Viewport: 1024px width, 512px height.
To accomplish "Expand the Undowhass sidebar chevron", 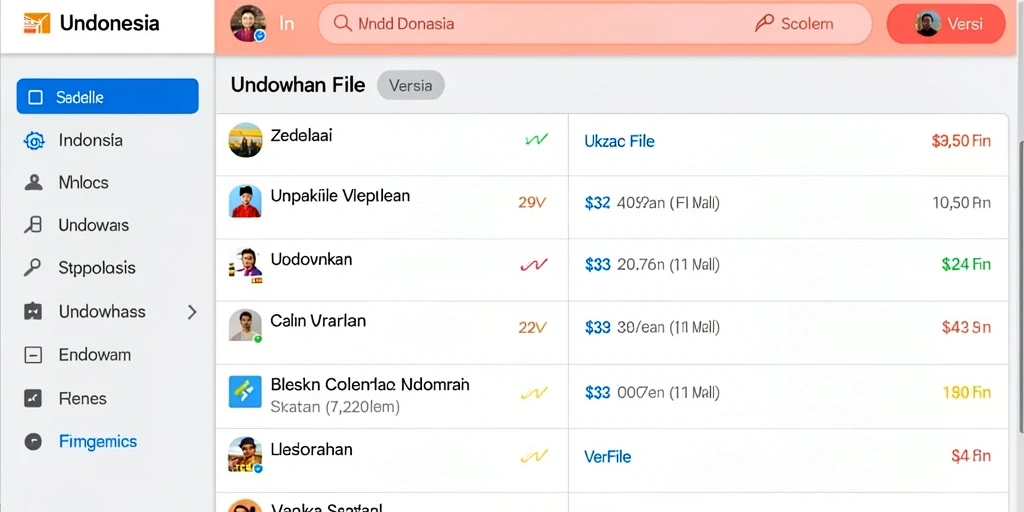I will [192, 312].
